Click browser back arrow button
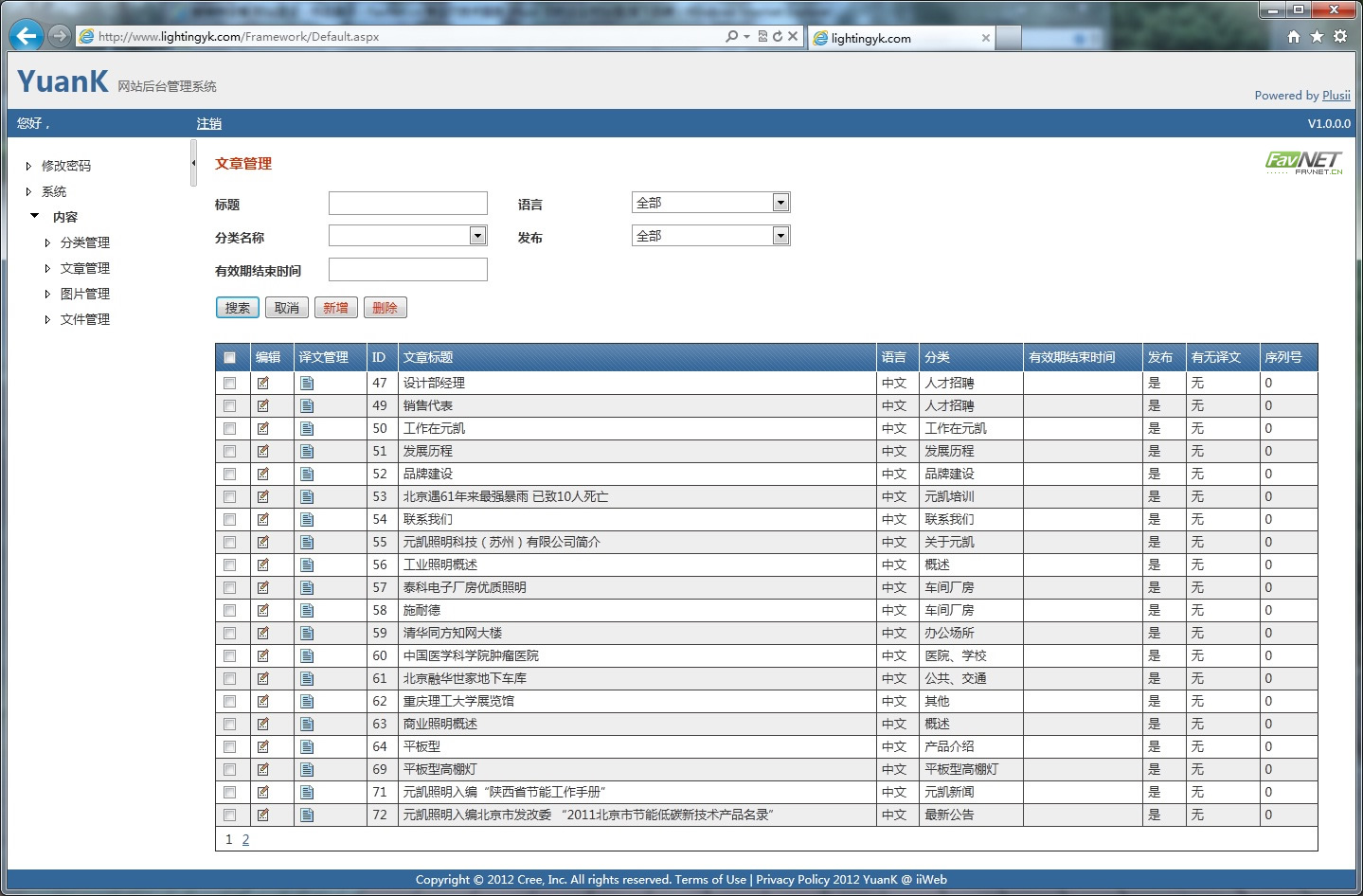 click(x=27, y=36)
